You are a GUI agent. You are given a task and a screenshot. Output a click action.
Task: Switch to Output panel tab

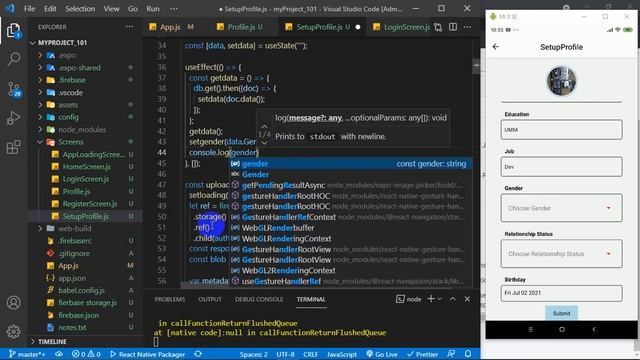(x=210, y=299)
